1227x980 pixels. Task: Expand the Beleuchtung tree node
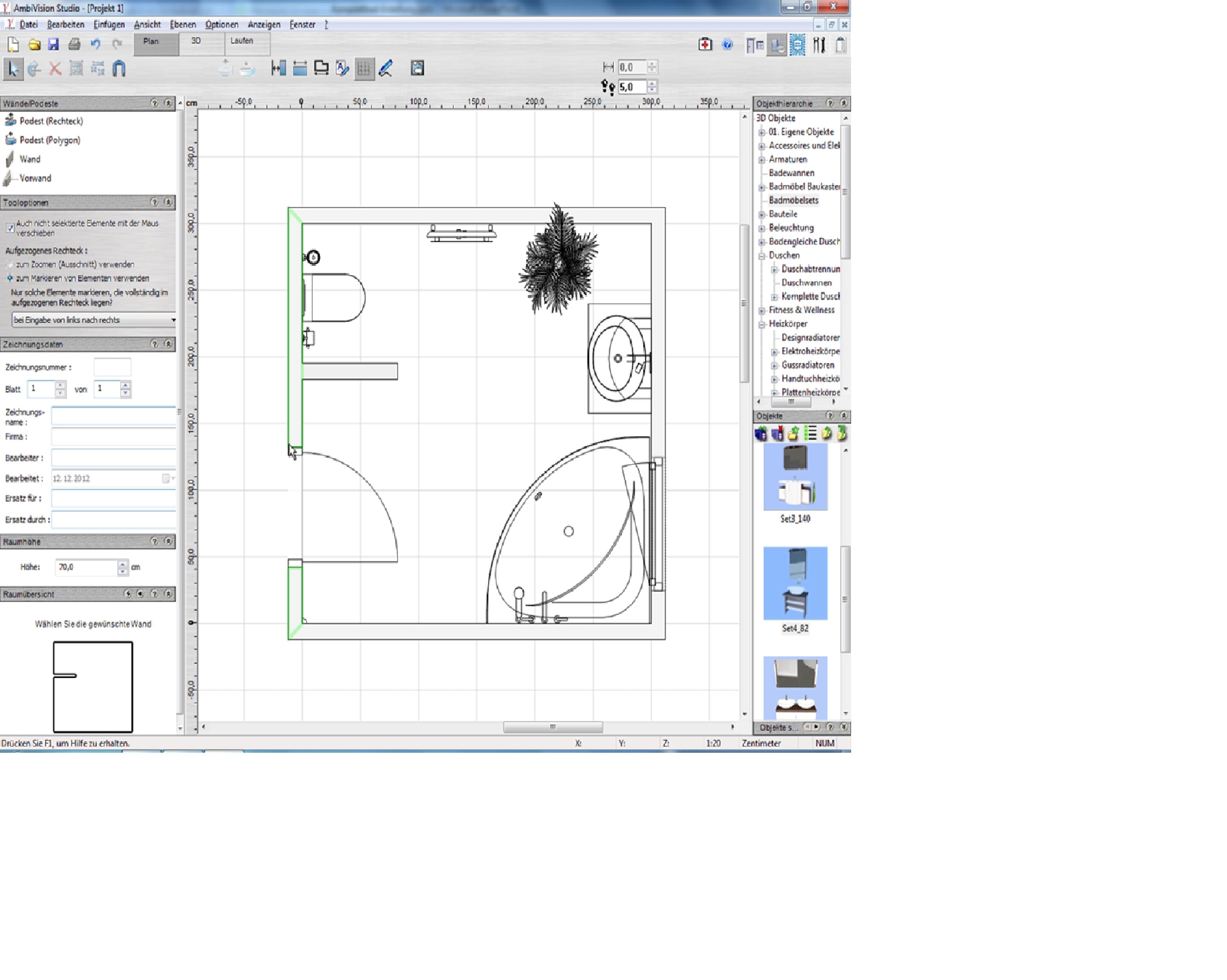(x=762, y=228)
